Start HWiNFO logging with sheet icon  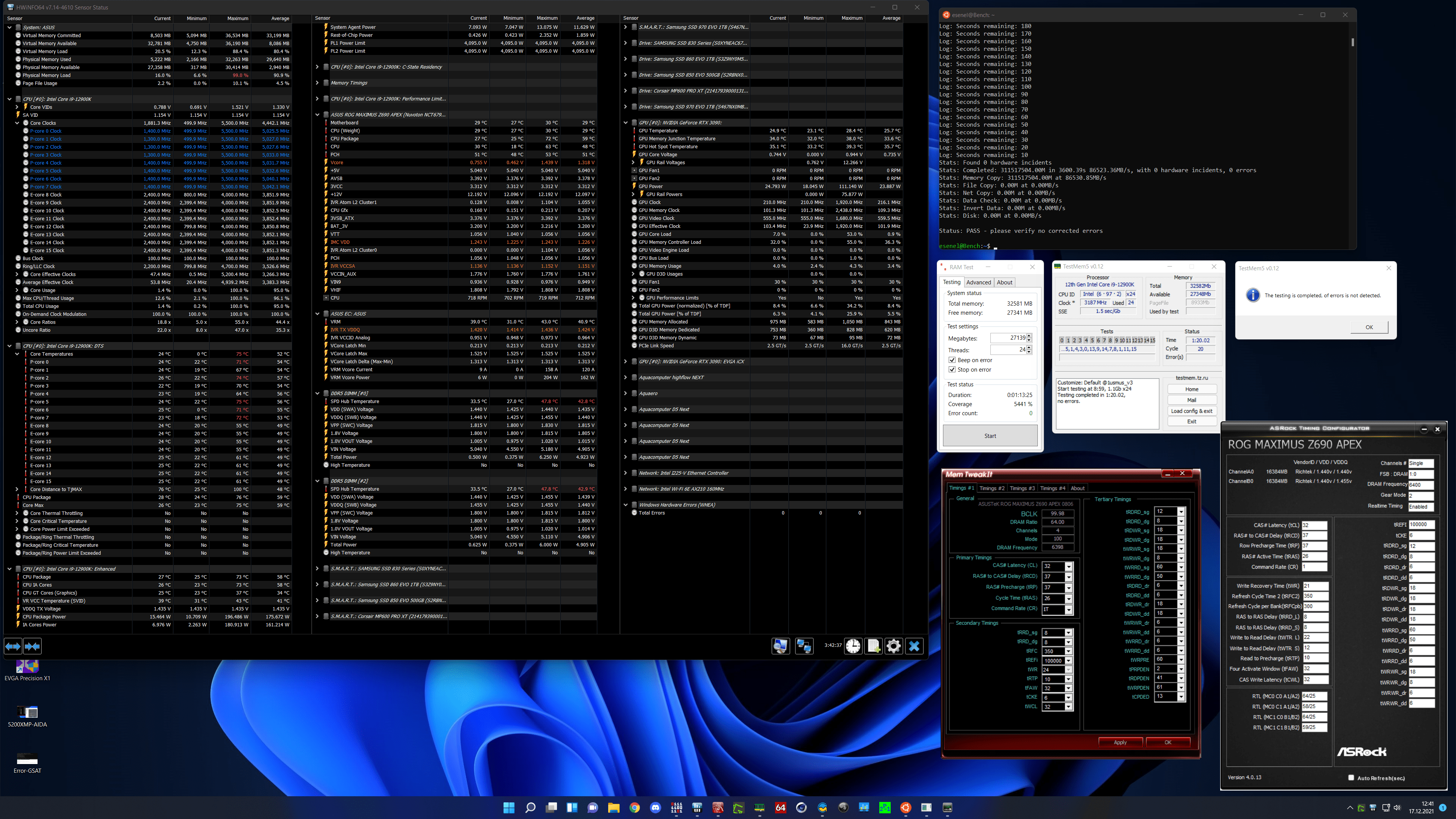(x=873, y=646)
